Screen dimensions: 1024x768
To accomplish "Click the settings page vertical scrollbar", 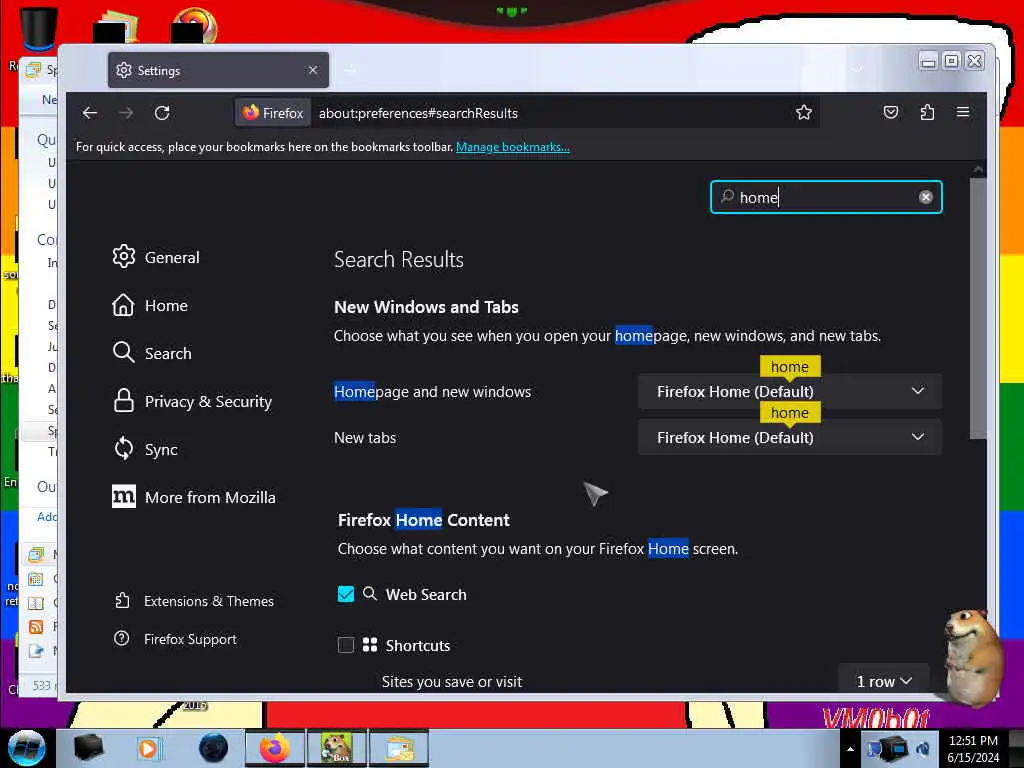I will (978, 308).
